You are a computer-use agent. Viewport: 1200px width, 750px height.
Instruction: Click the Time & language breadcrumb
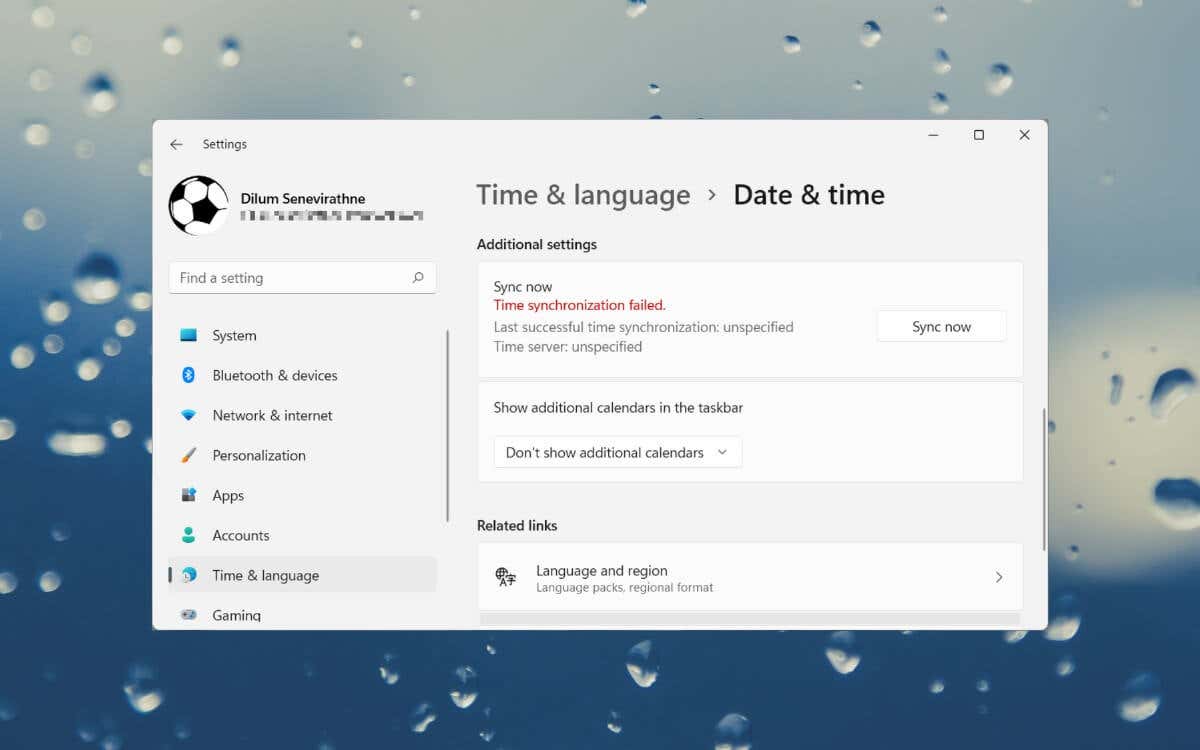click(583, 195)
